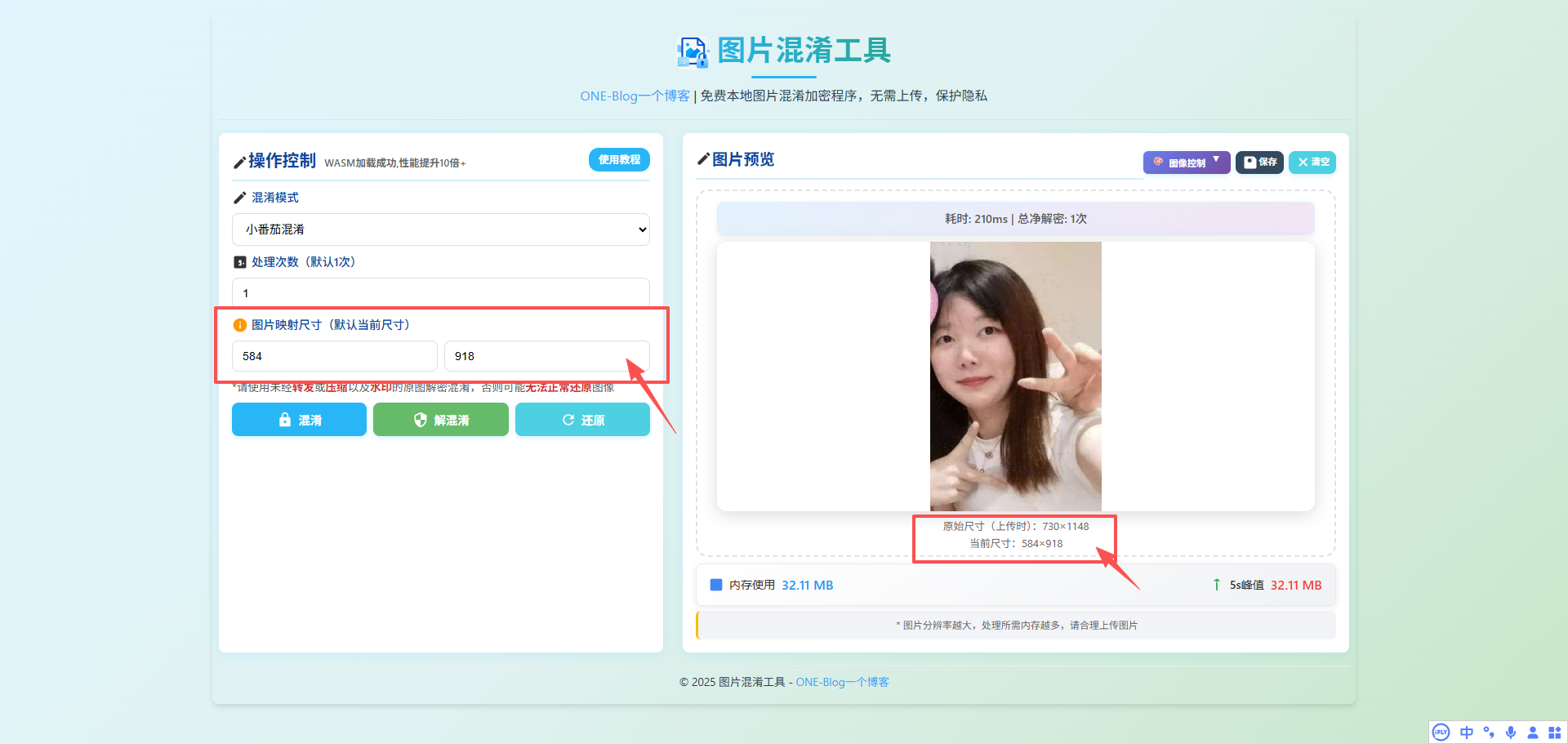
Task: Toggle the 中 Chinese input mode
Action: tap(1467, 733)
